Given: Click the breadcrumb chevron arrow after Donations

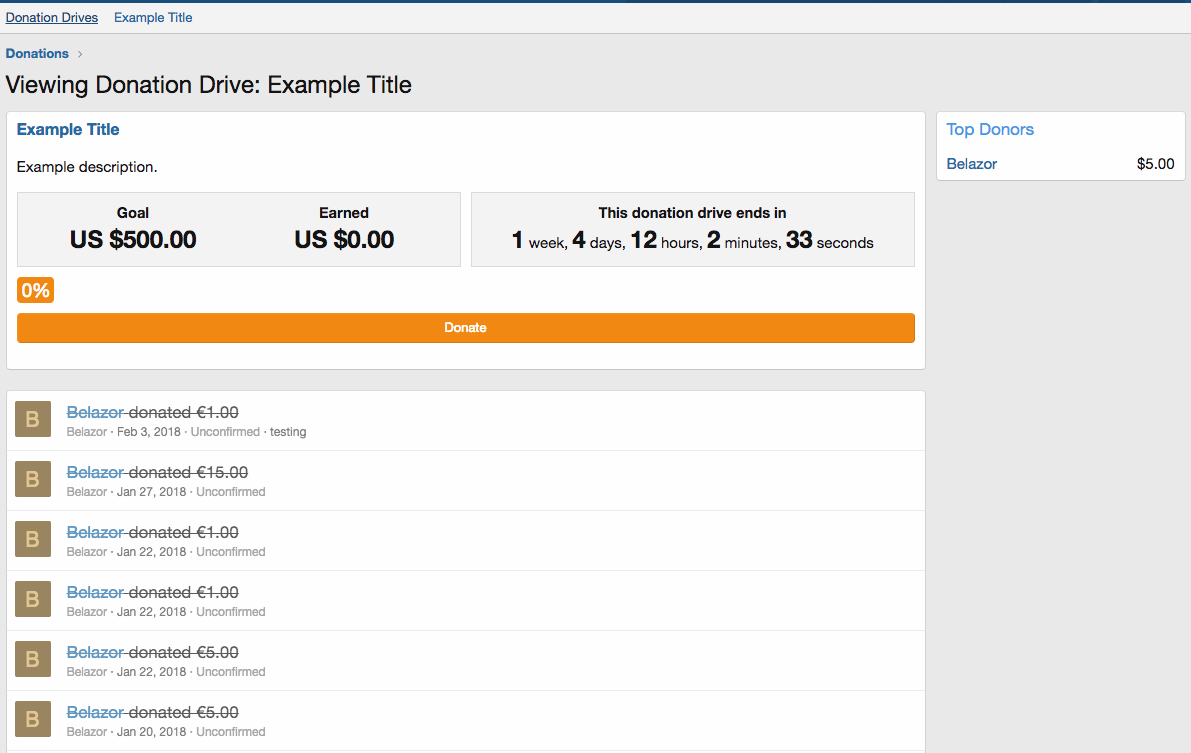Looking at the screenshot, I should [x=80, y=54].
